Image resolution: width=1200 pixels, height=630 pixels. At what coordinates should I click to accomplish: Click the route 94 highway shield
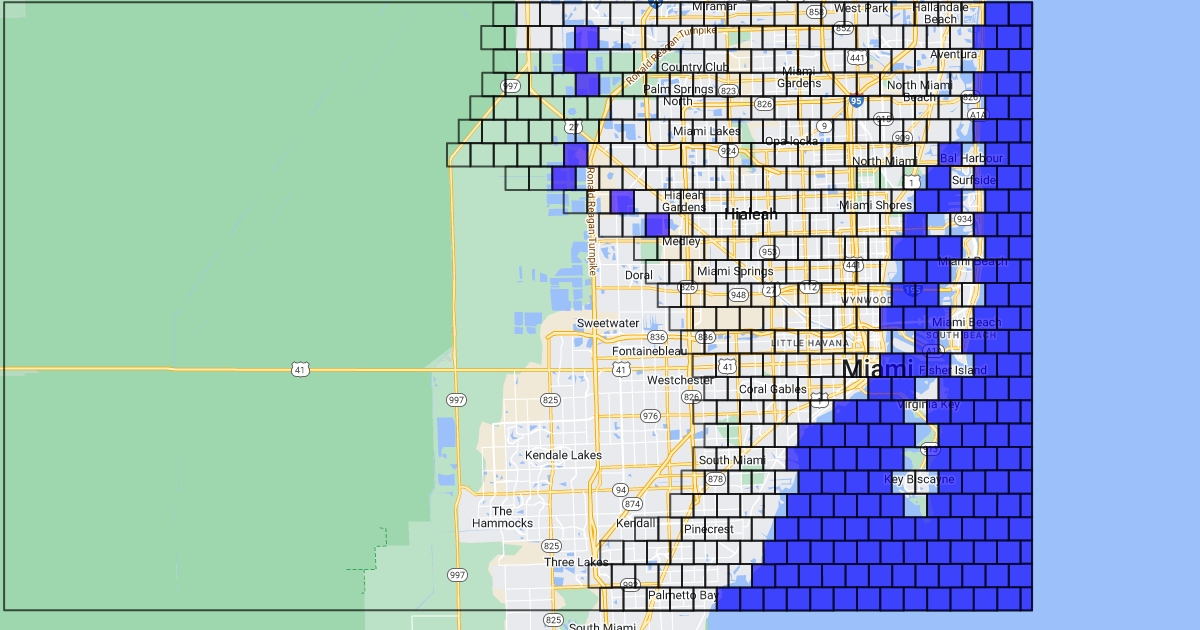click(x=621, y=490)
